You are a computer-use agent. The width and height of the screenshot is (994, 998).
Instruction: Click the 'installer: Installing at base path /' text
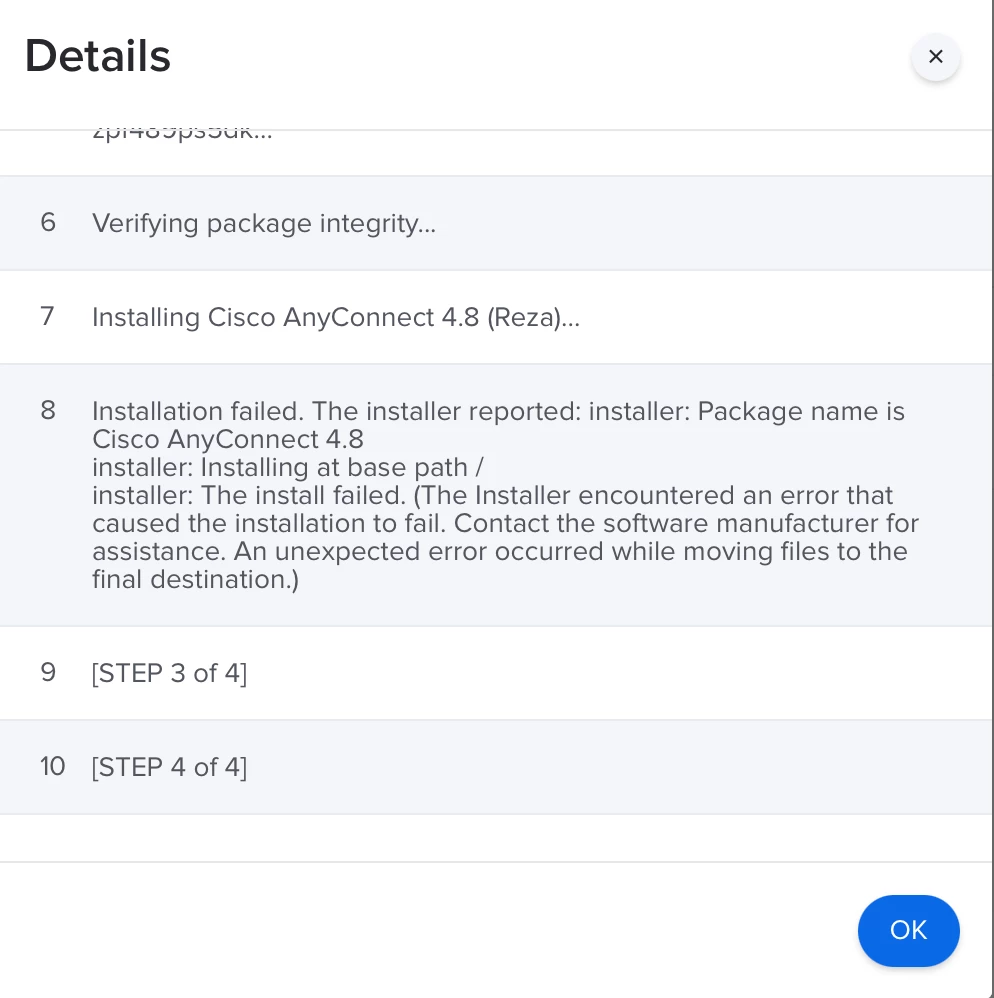[288, 467]
